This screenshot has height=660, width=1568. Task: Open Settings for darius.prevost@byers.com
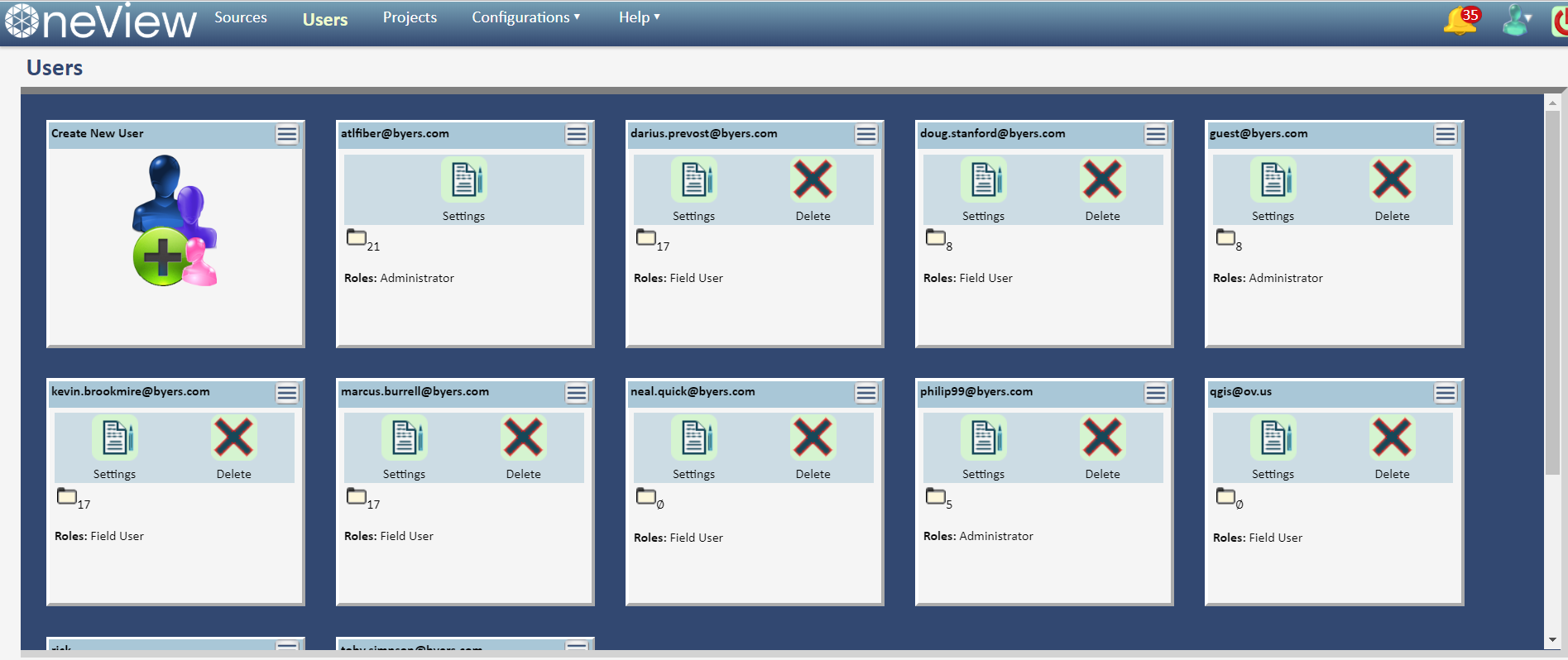[693, 180]
